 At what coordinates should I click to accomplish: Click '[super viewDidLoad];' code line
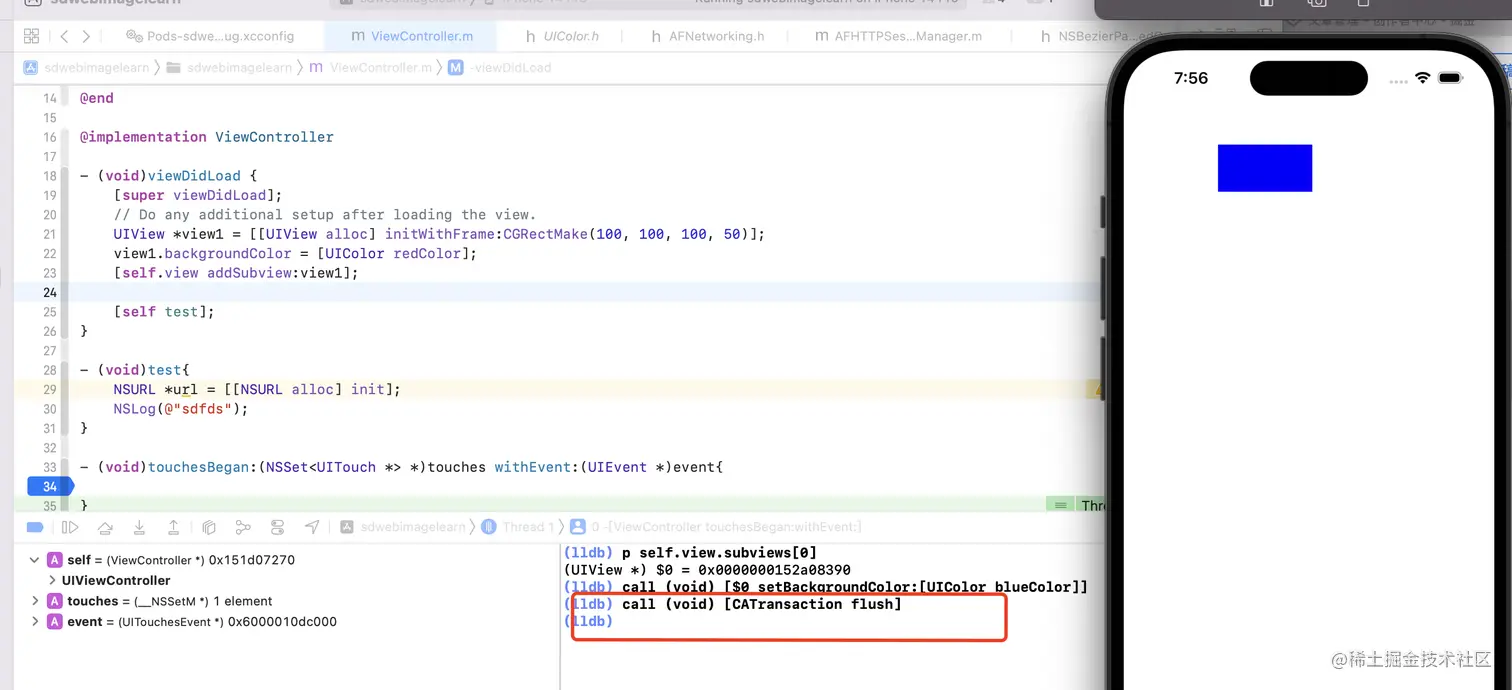198,195
